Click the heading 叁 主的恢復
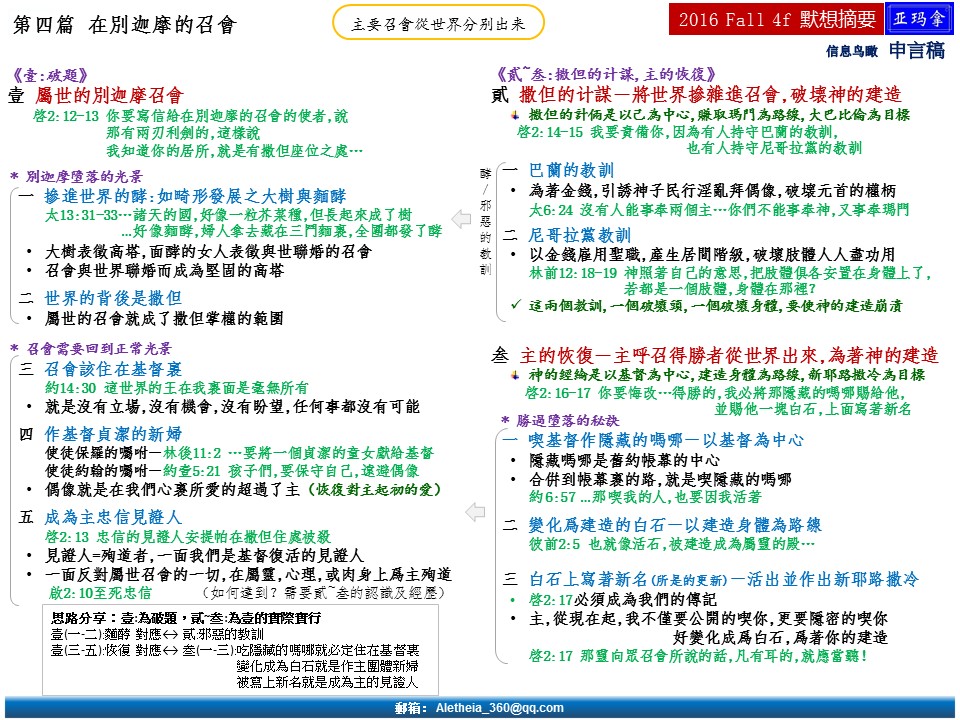The height and width of the screenshot is (720, 960). (714, 355)
